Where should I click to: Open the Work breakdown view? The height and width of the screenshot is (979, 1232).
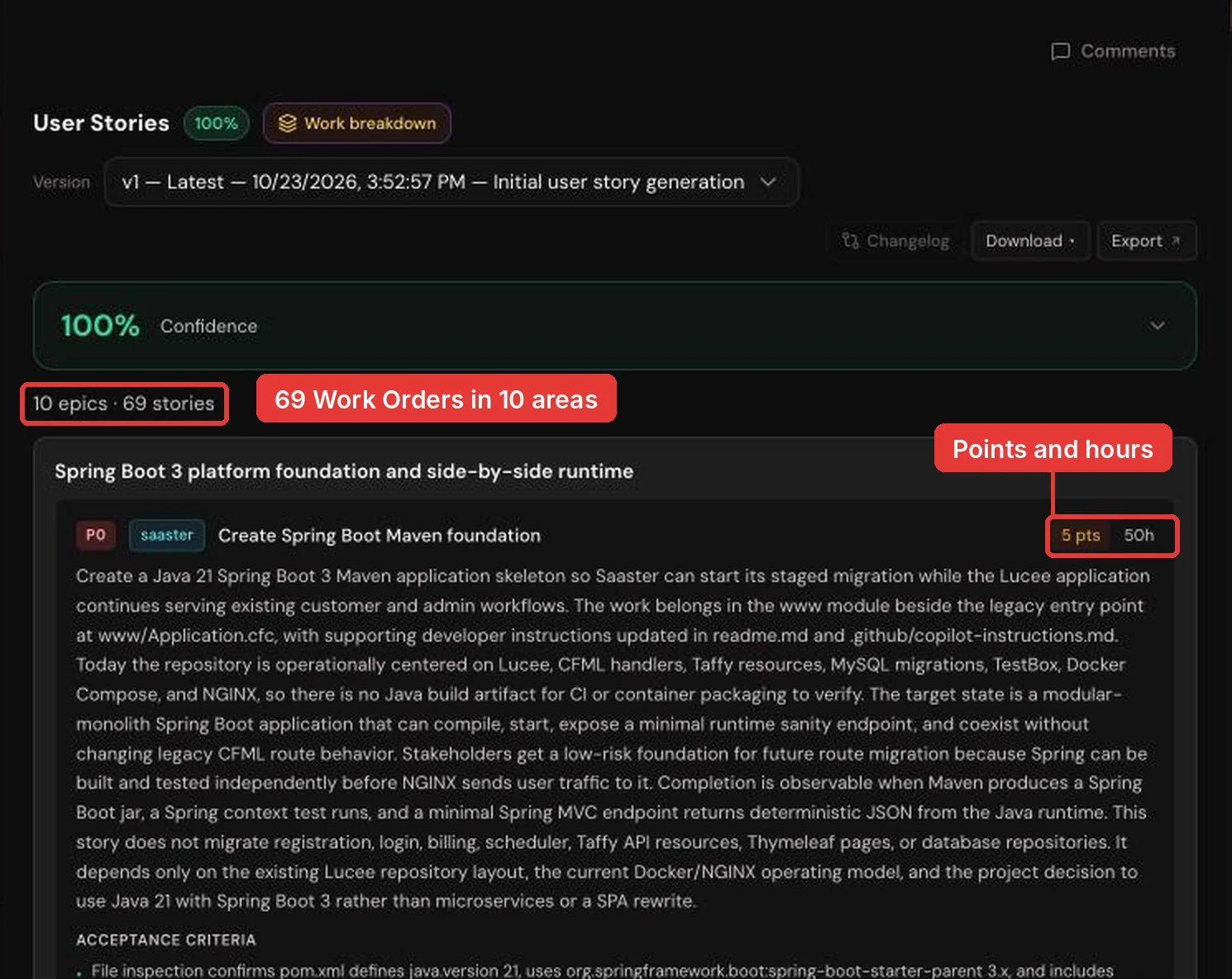pyautogui.click(x=357, y=123)
